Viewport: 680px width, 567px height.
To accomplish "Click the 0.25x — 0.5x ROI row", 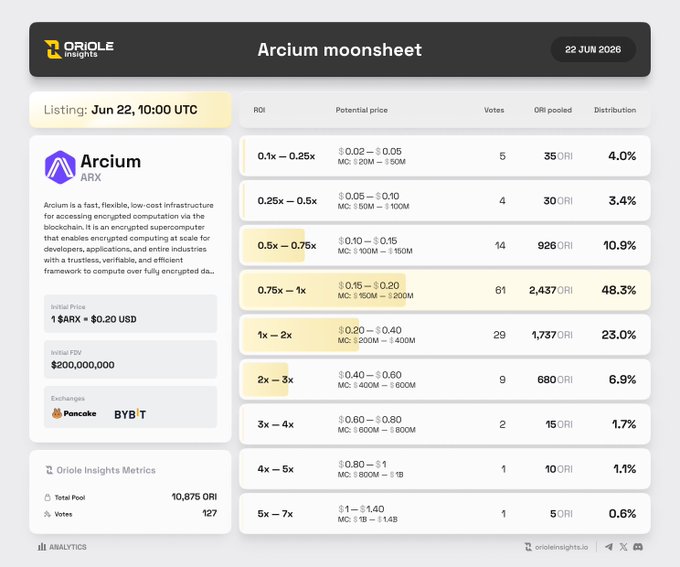I will click(445, 201).
